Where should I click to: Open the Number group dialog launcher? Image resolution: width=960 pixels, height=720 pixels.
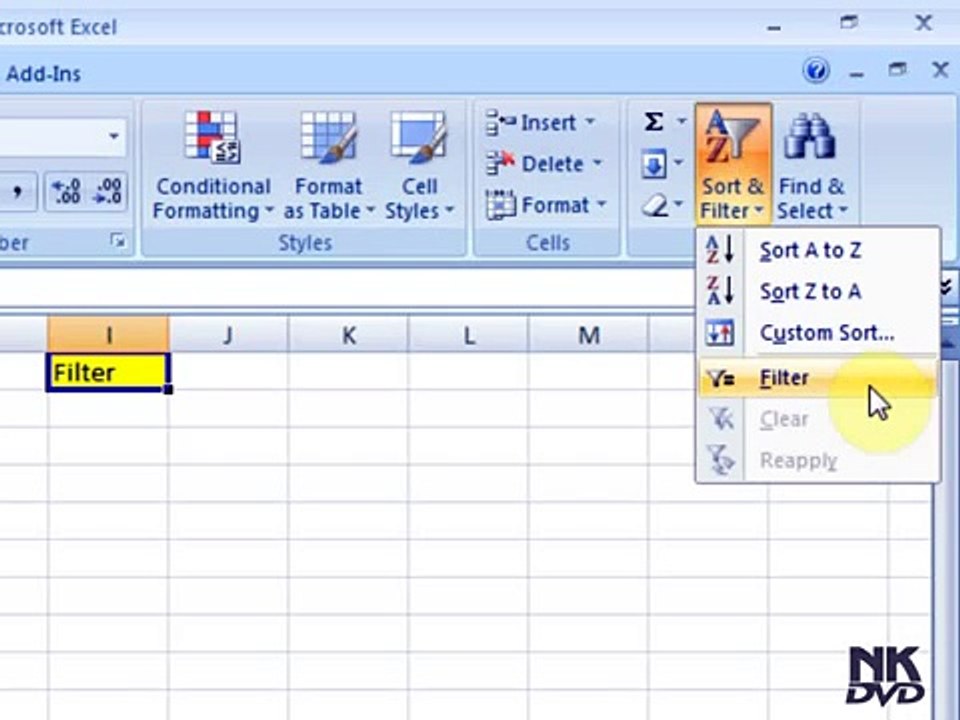pyautogui.click(x=118, y=241)
